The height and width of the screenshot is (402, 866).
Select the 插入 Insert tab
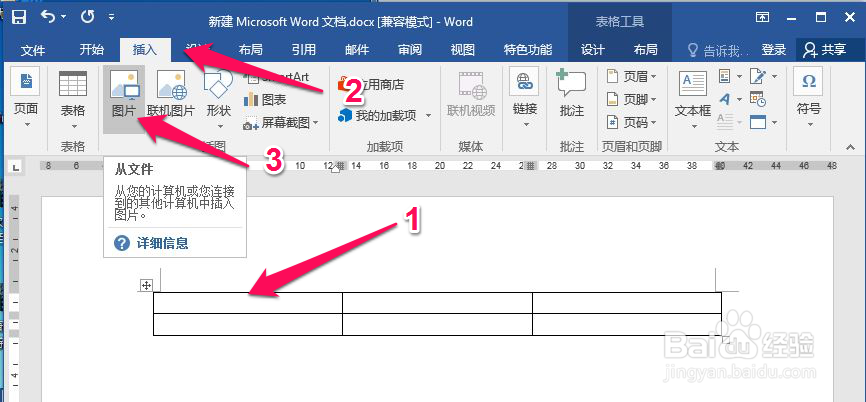145,50
